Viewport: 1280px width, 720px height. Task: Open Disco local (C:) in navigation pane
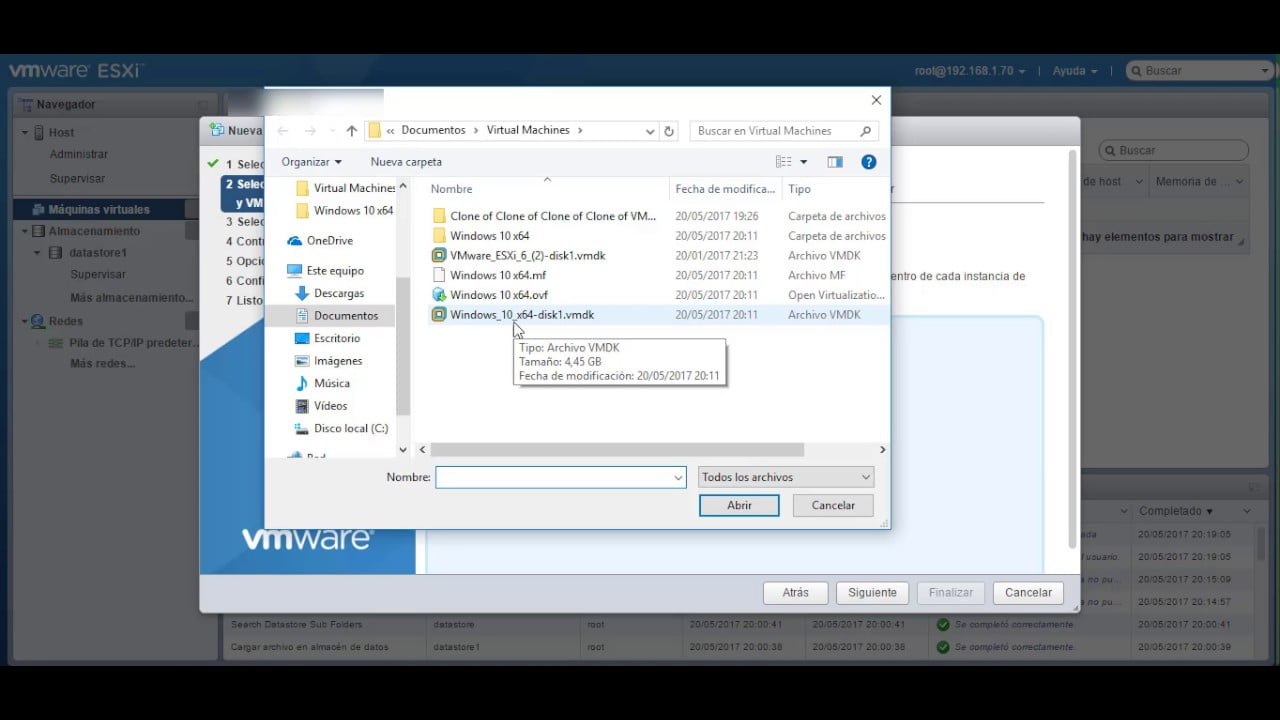[350, 429]
